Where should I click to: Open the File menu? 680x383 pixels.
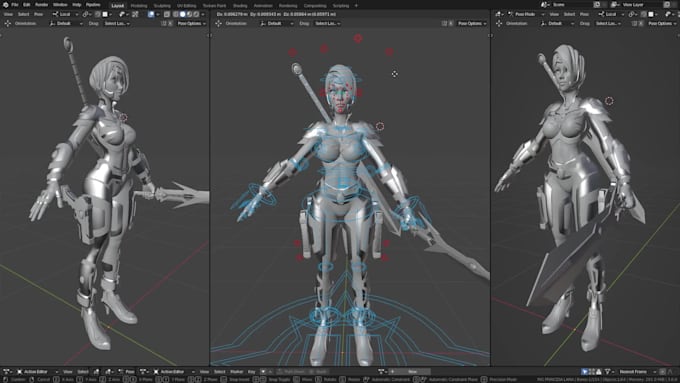[x=15, y=5]
